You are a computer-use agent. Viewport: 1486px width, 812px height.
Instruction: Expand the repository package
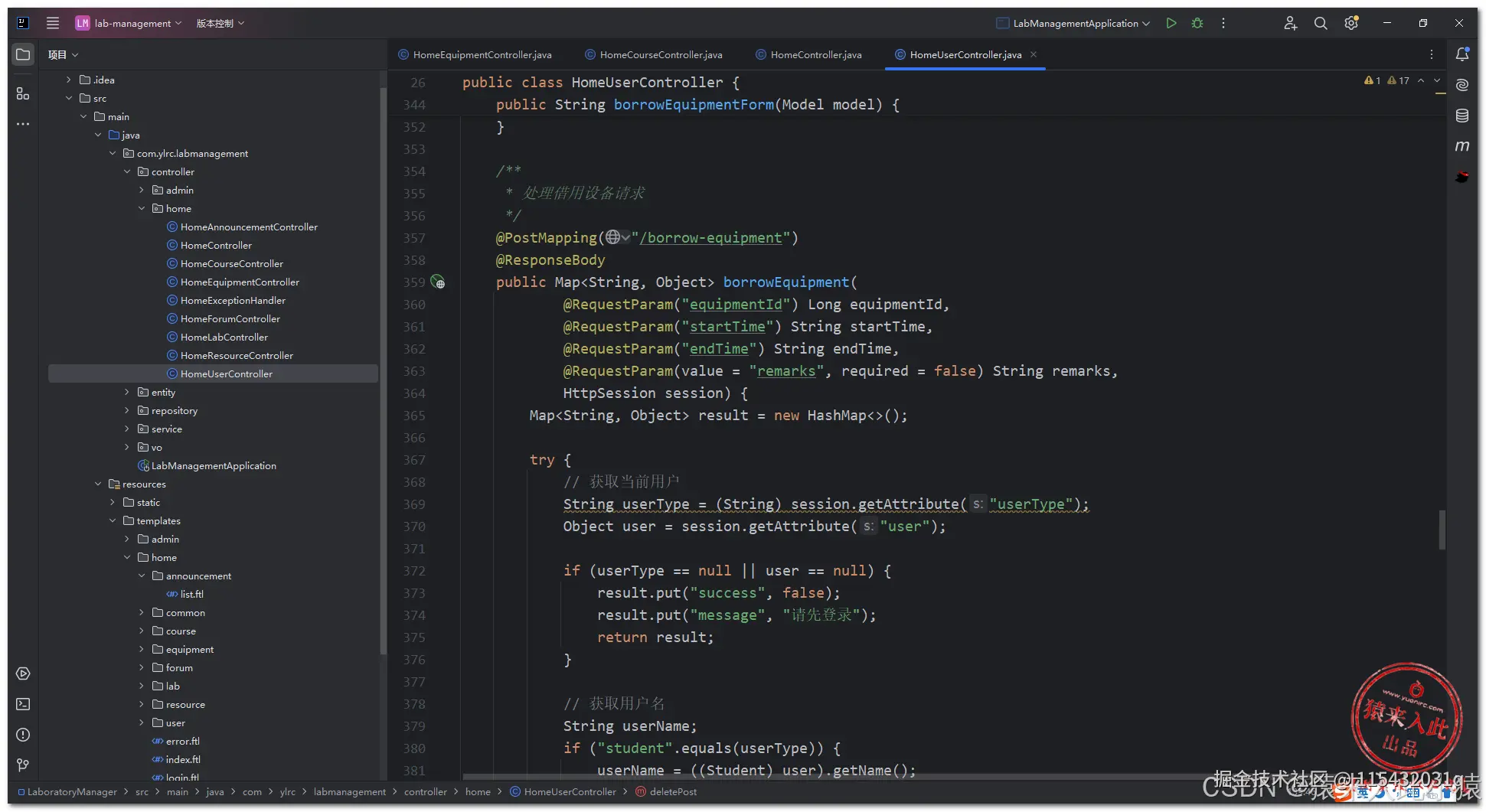point(127,410)
